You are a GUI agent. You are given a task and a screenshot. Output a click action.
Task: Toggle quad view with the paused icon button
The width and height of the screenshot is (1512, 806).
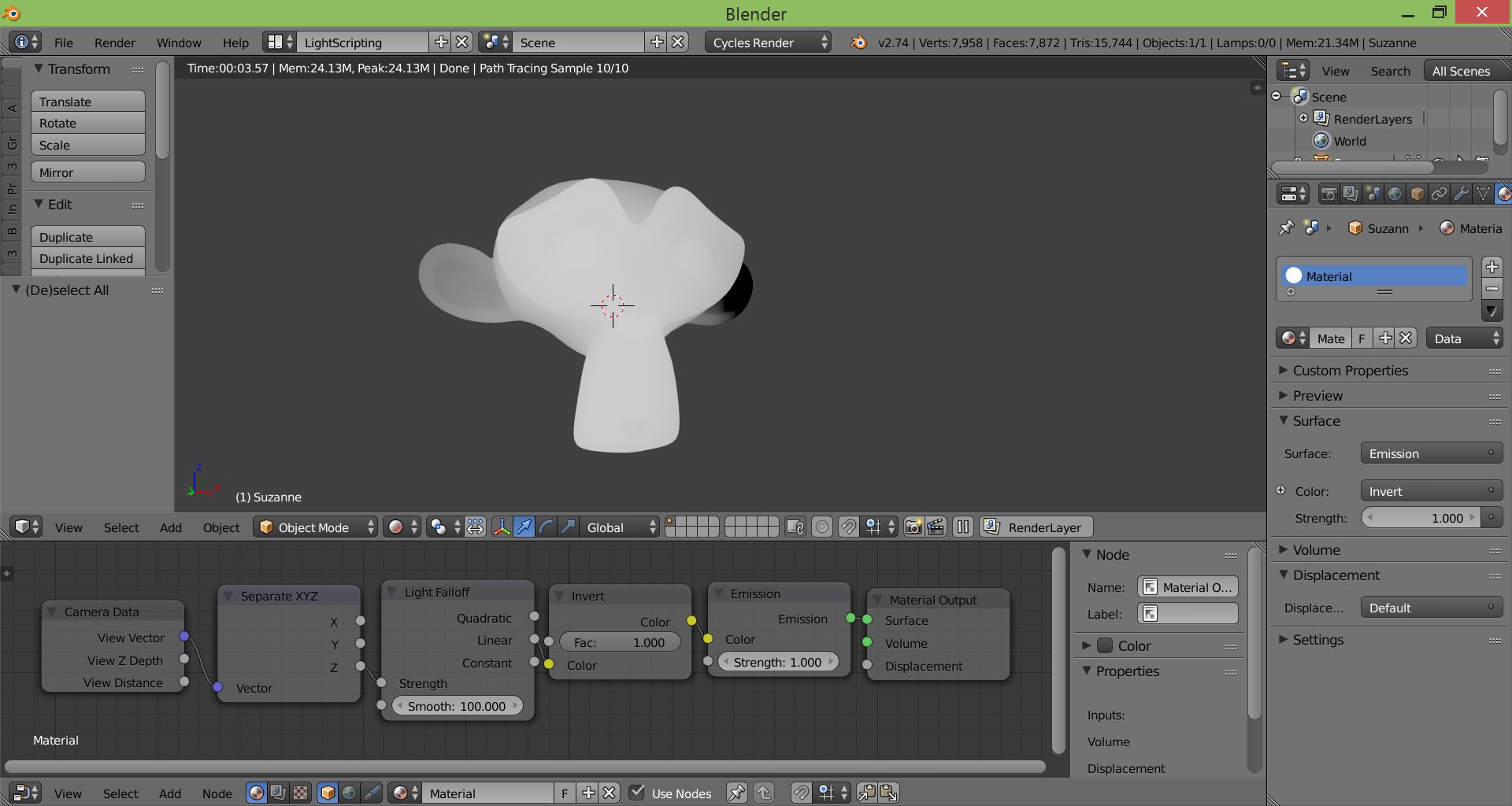[x=962, y=527]
